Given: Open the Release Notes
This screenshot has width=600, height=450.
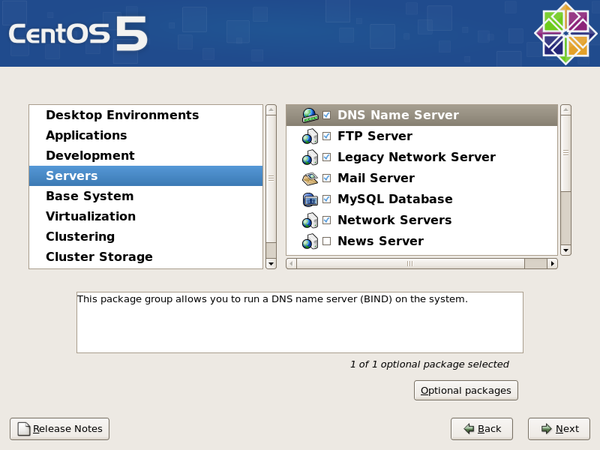Looking at the screenshot, I should tap(60, 429).
